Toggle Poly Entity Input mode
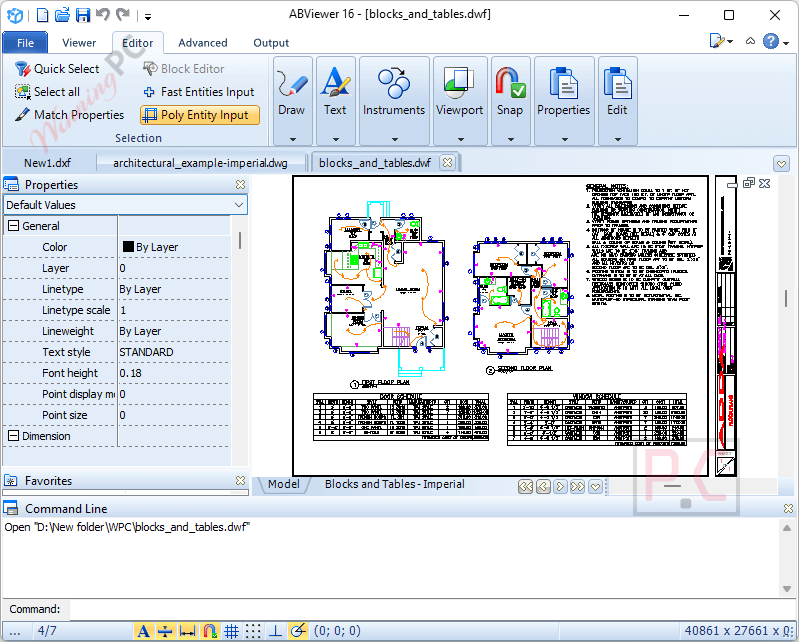 tap(200, 115)
